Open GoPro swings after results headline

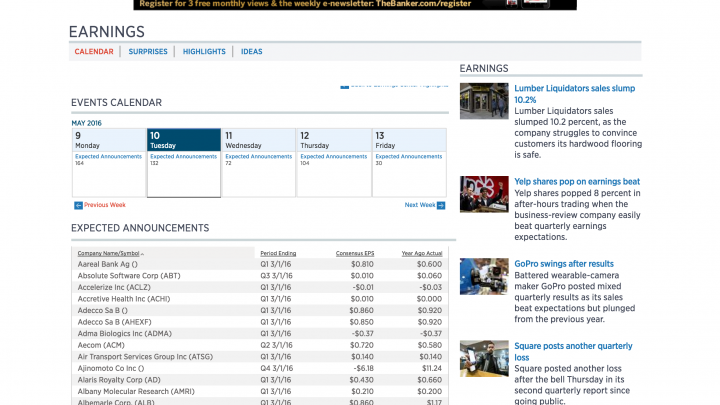pos(564,264)
